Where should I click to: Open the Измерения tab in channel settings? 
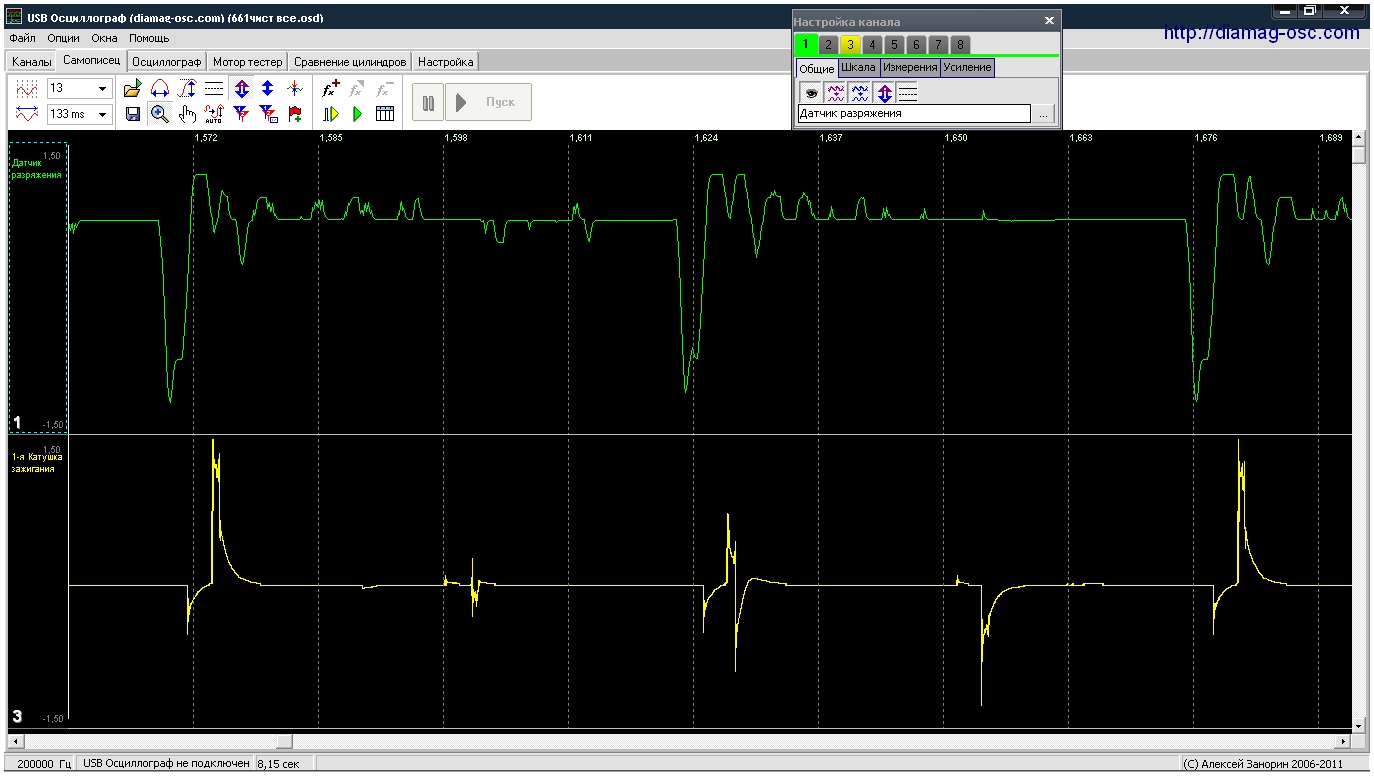pyautogui.click(x=910, y=68)
